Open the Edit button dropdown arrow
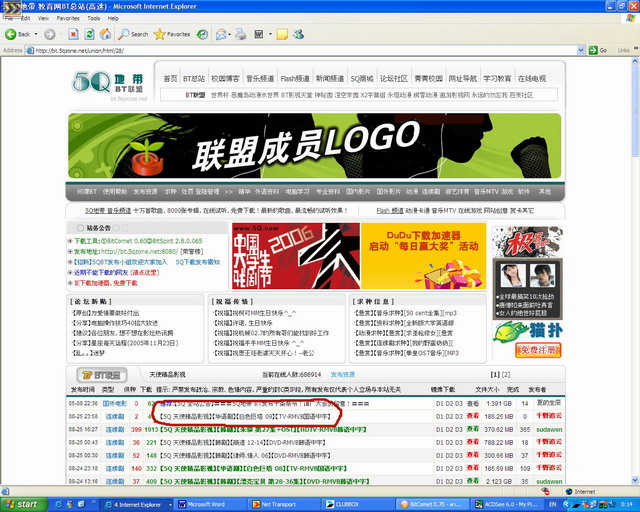The image size is (640, 512). click(x=270, y=34)
